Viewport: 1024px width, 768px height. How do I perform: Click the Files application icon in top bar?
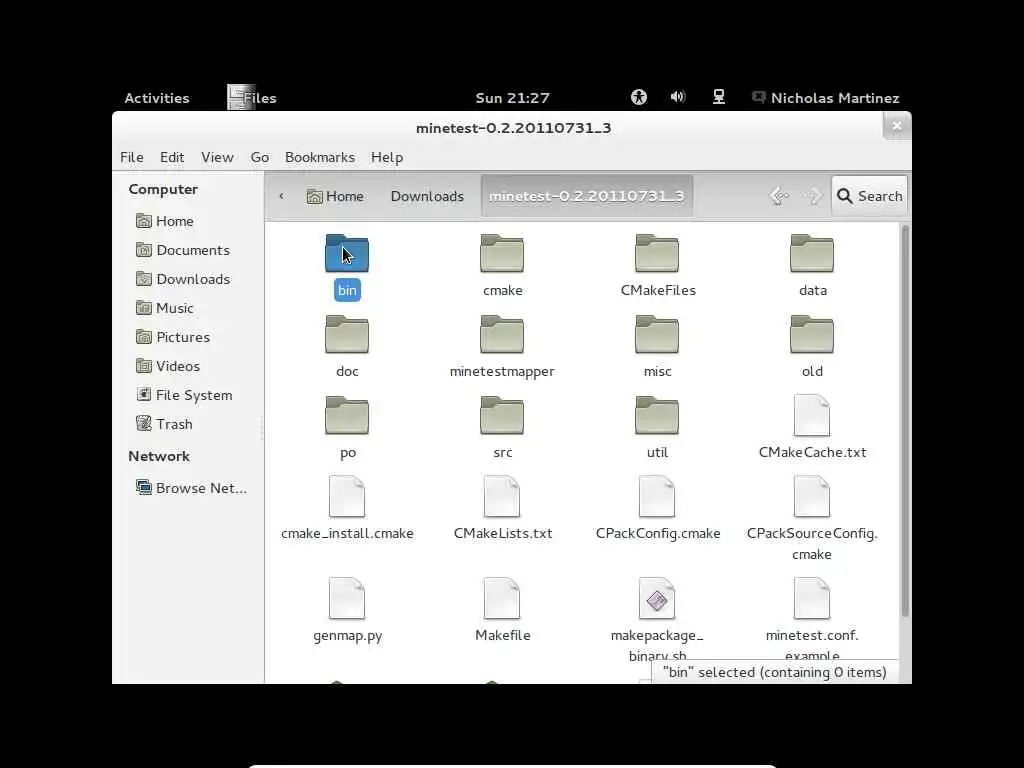click(x=240, y=97)
